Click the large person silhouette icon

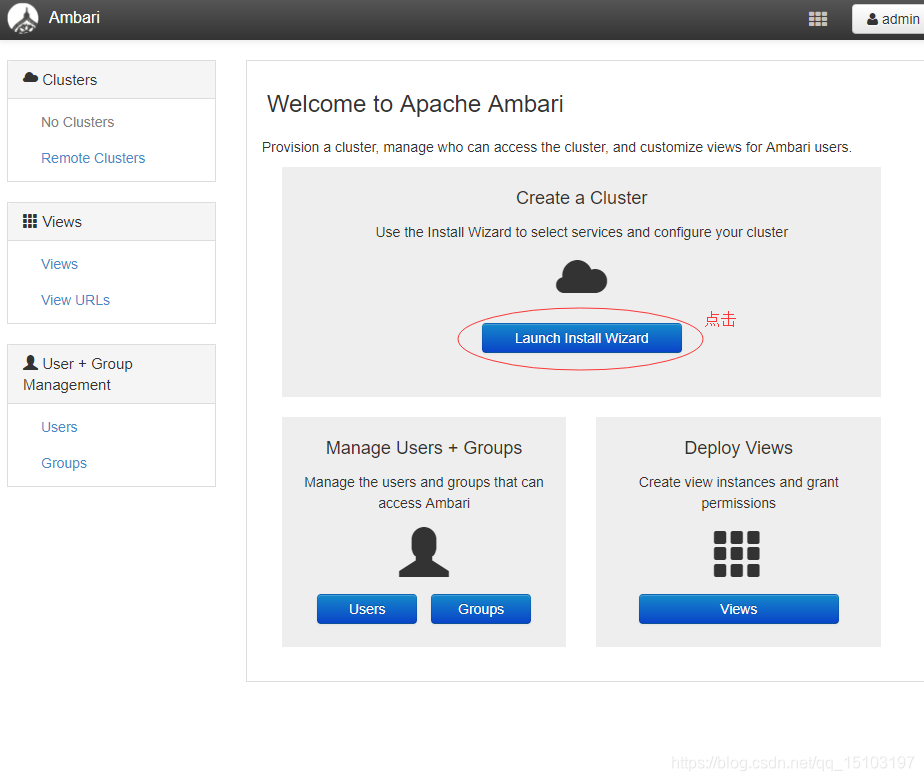pyautogui.click(x=424, y=552)
